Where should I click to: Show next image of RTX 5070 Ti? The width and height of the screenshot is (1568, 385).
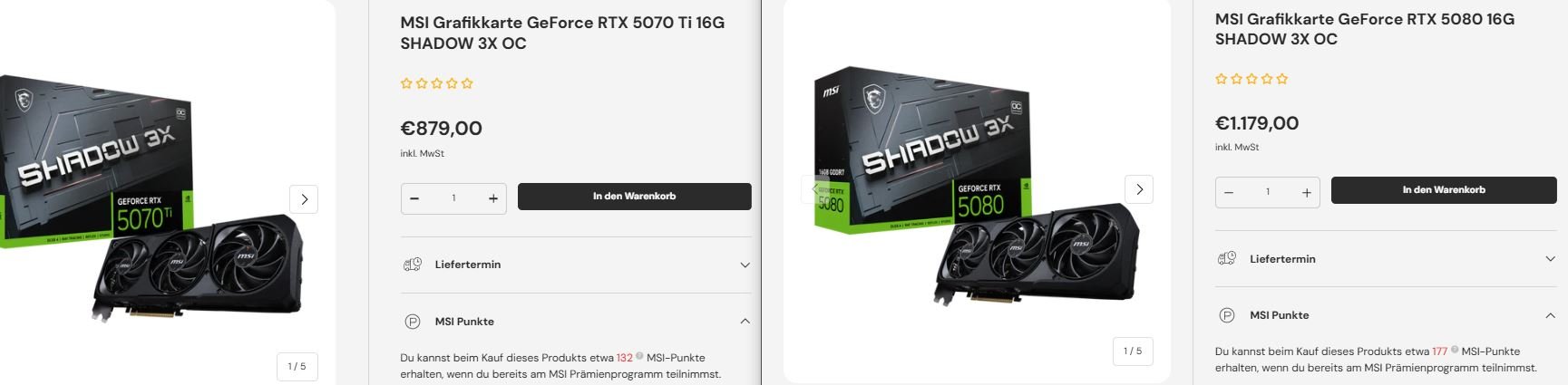click(x=304, y=199)
